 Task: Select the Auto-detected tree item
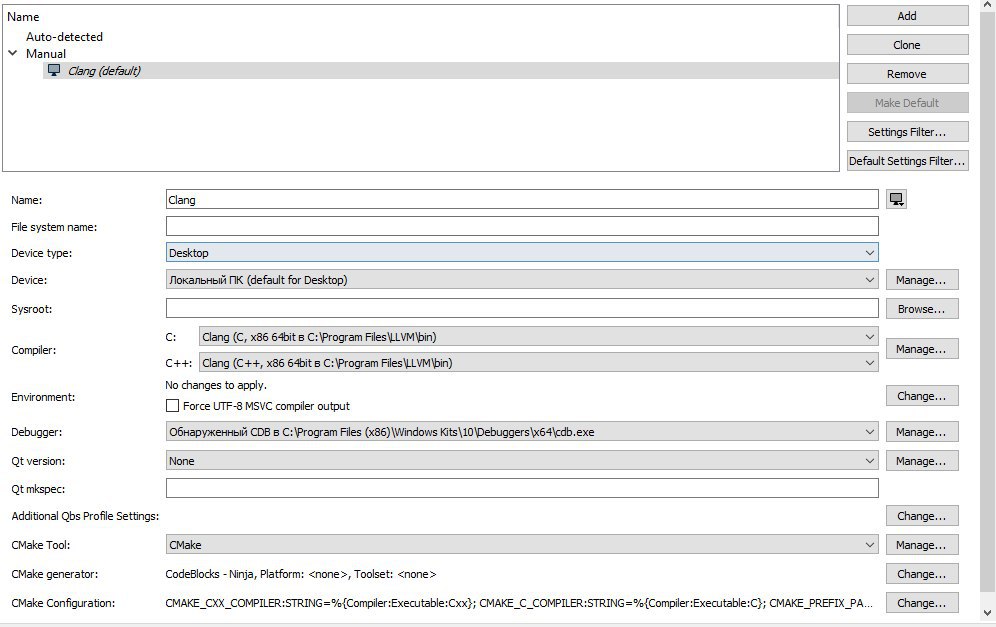tap(64, 37)
